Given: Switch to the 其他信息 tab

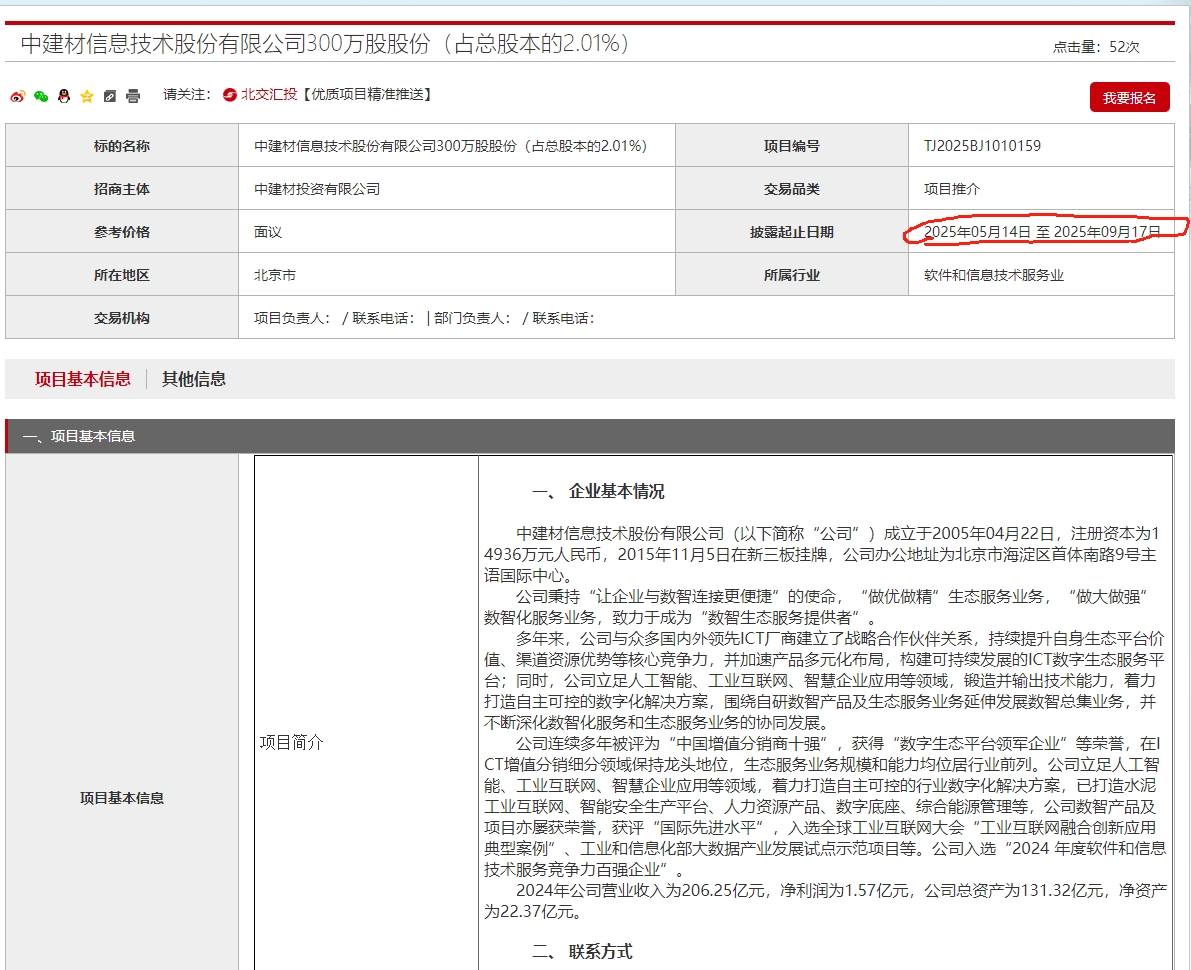Looking at the screenshot, I should coord(194,379).
